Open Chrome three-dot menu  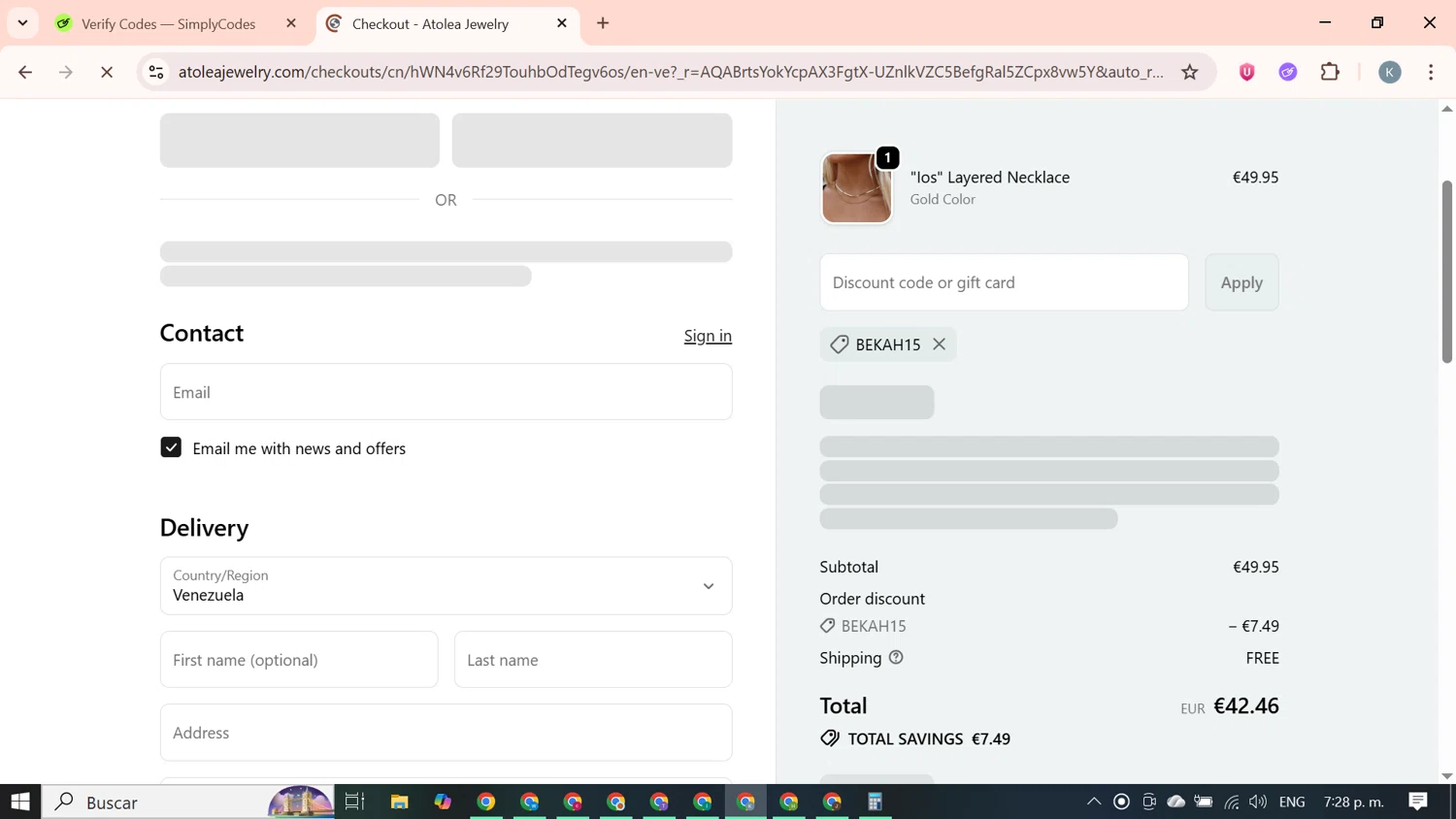pyautogui.click(x=1431, y=72)
